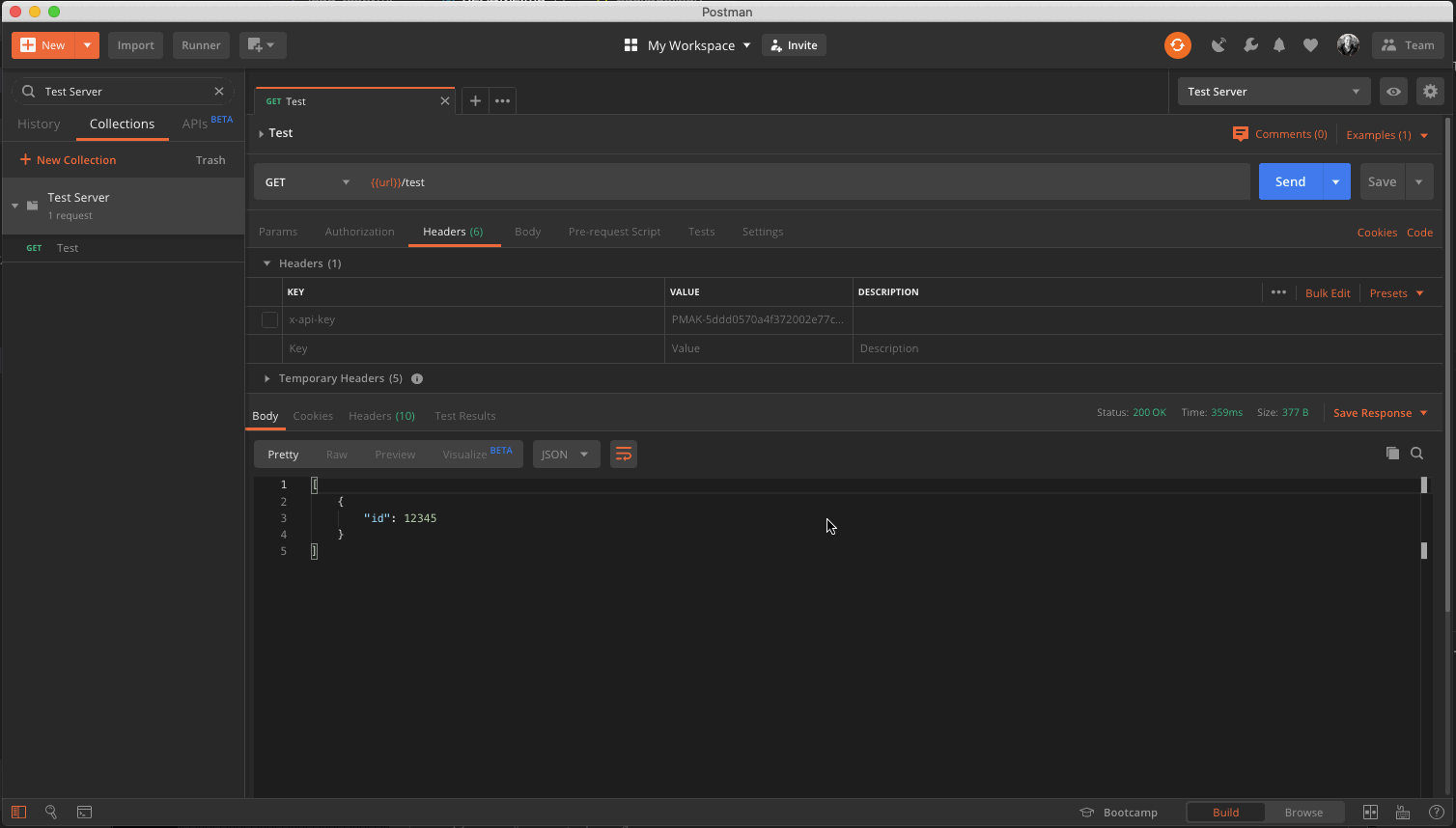
Task: Search within the response body
Action: 1416,454
